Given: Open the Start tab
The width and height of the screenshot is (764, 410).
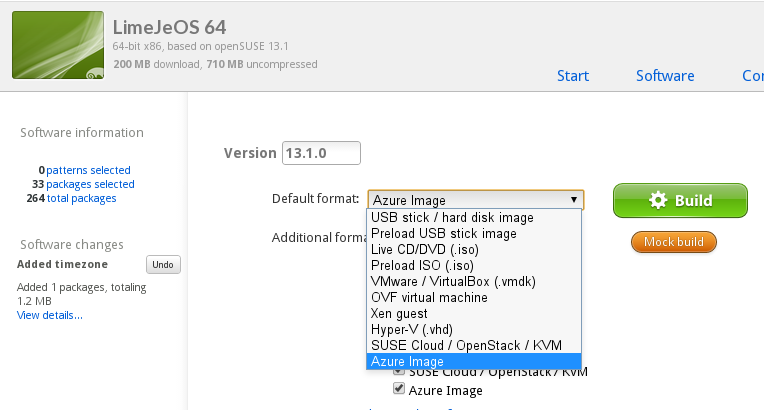Looking at the screenshot, I should coord(573,76).
